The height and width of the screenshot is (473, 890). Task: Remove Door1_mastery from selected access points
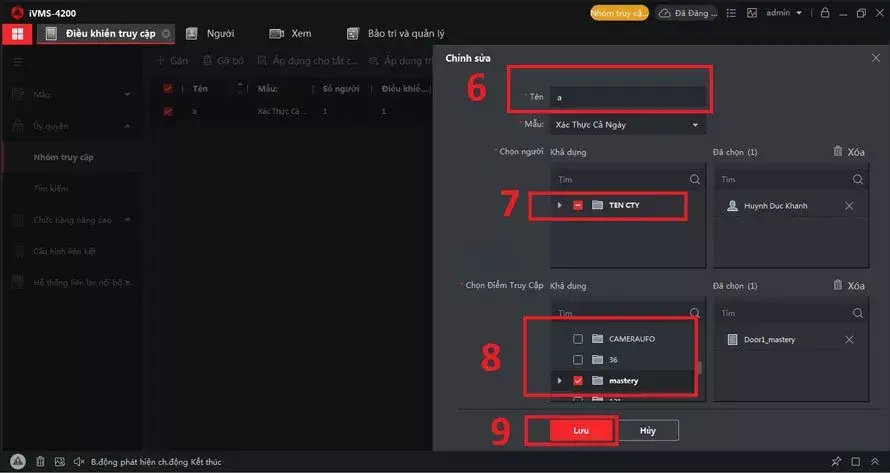pyautogui.click(x=849, y=340)
